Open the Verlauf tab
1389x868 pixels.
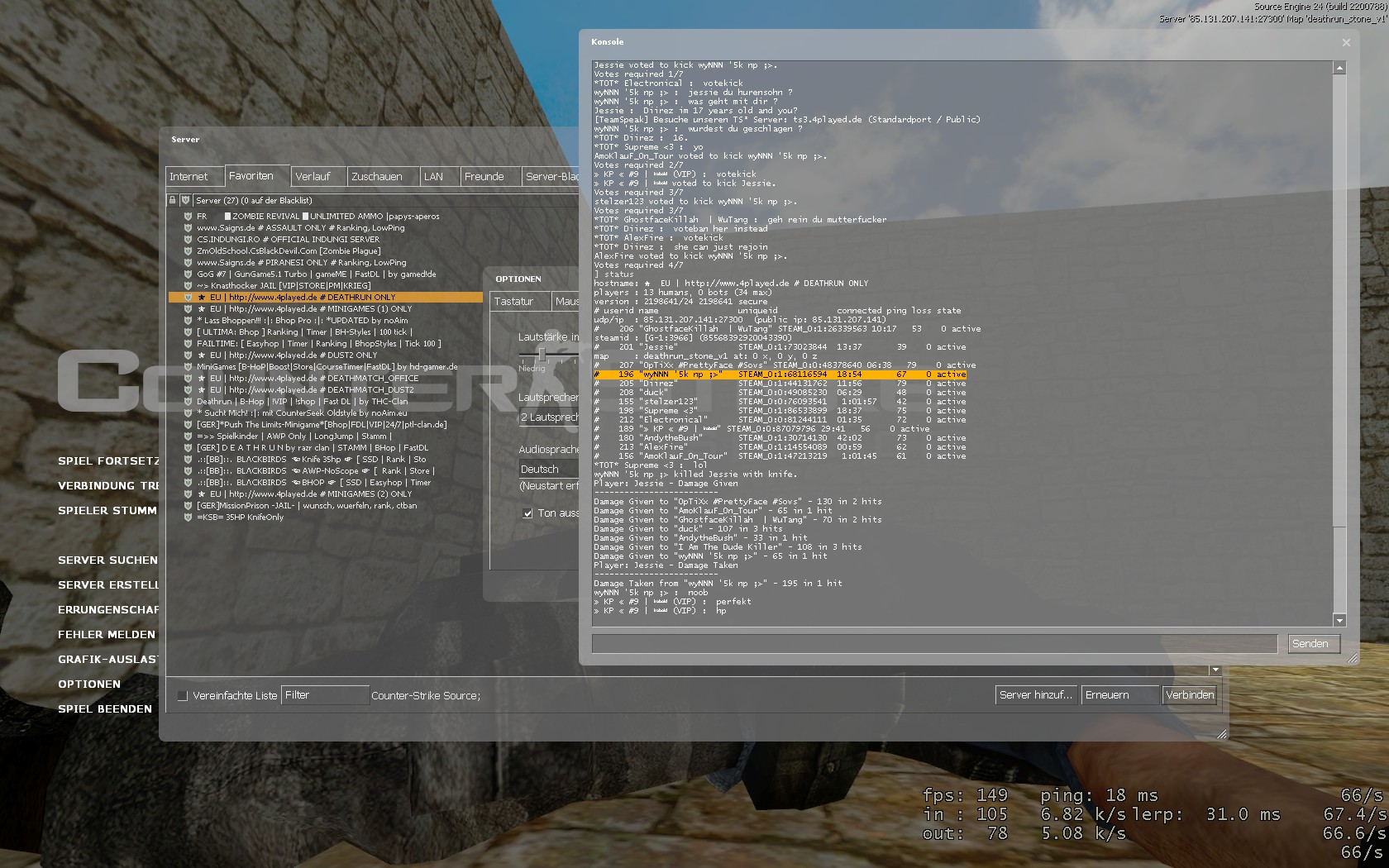313,177
